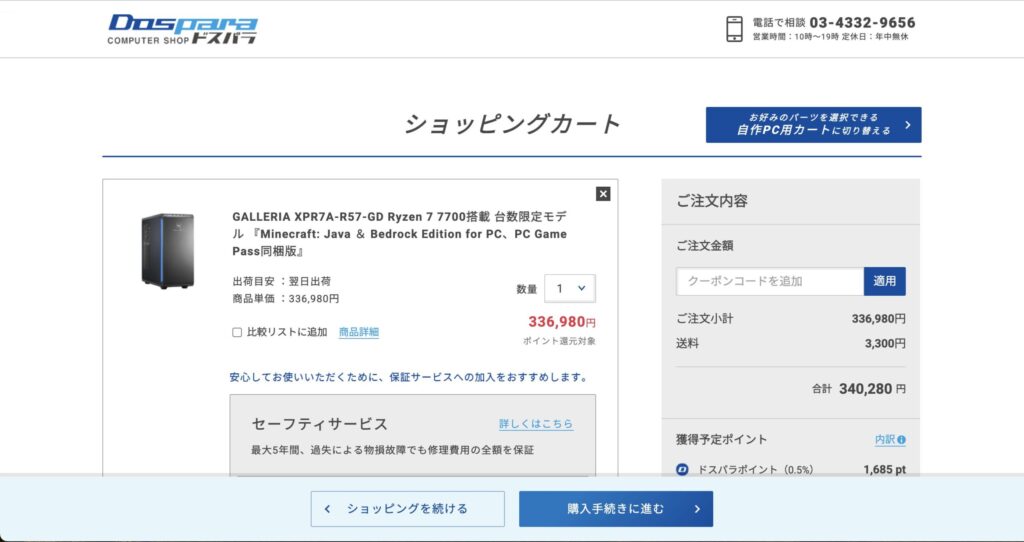1024x542 pixels.
Task: Click the GALLERIA XPR7A-R57-GD product title
Action: 399,233
